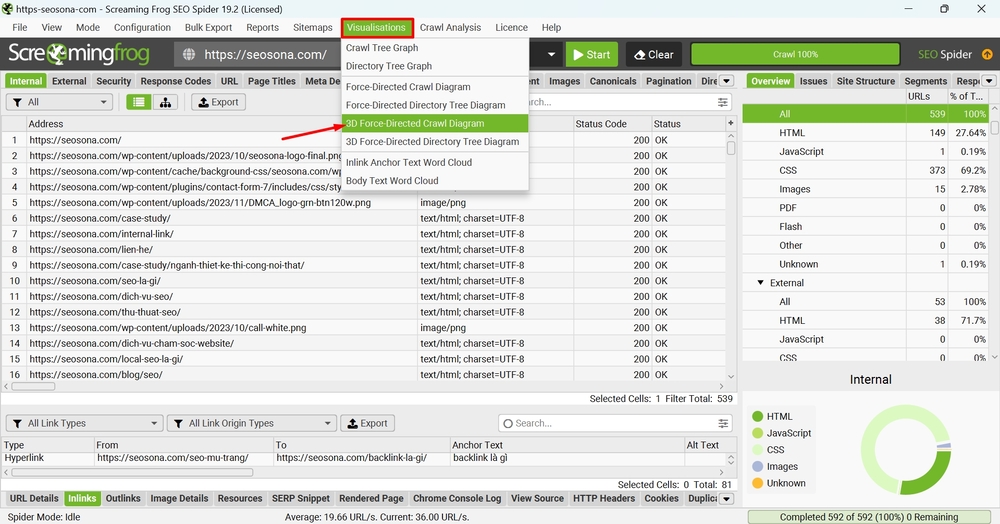This screenshot has height=524, width=1000.
Task: Click the Images legend color swatch
Action: [x=757, y=467]
